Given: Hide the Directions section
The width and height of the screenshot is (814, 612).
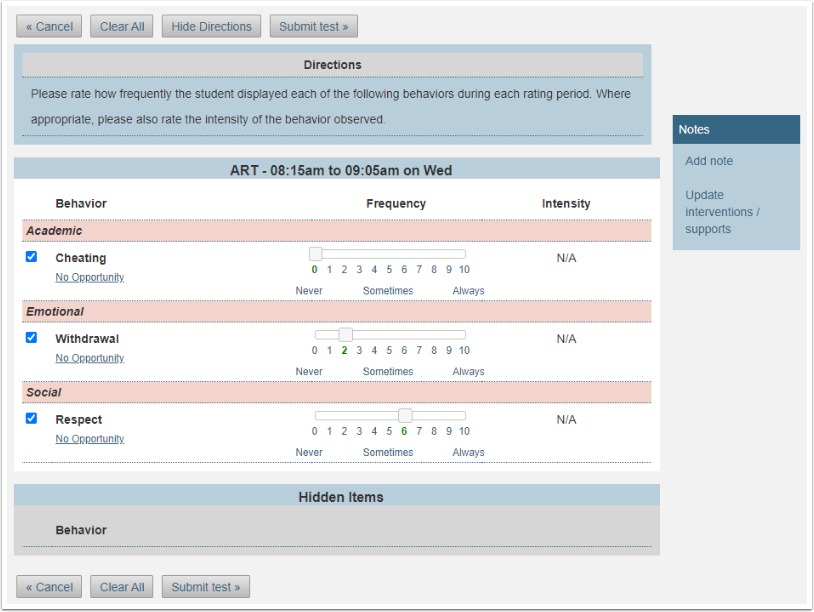Looking at the screenshot, I should click(x=211, y=26).
